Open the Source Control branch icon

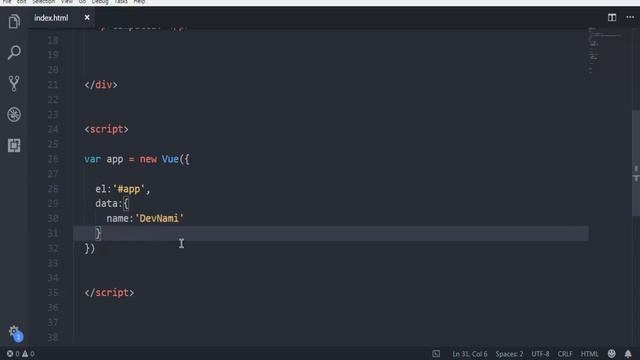(14, 83)
